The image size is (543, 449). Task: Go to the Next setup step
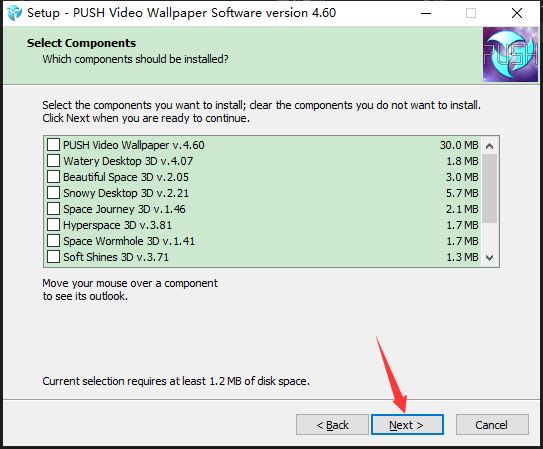[407, 424]
